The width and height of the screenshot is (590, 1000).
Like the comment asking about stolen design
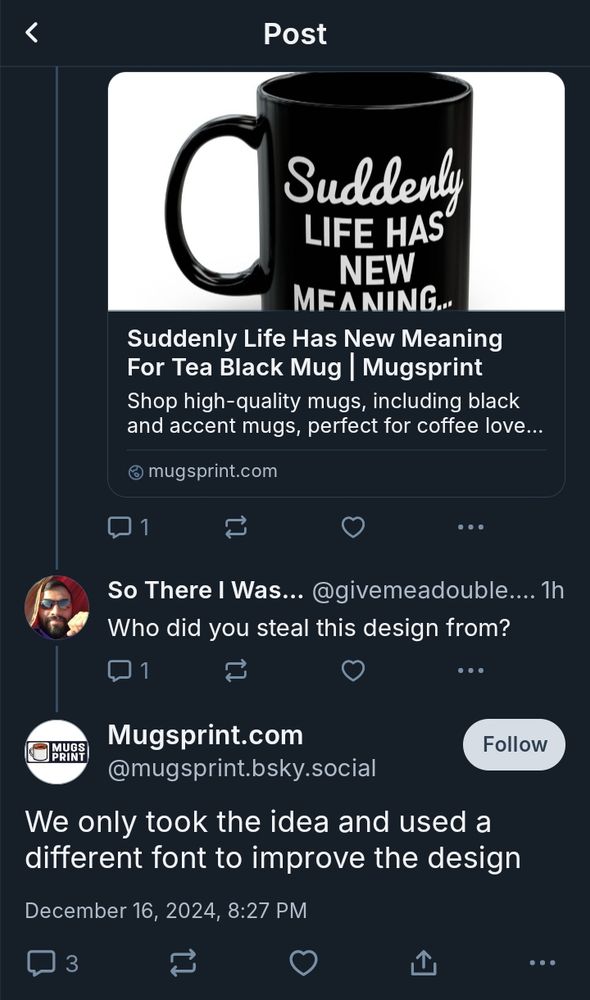352,670
